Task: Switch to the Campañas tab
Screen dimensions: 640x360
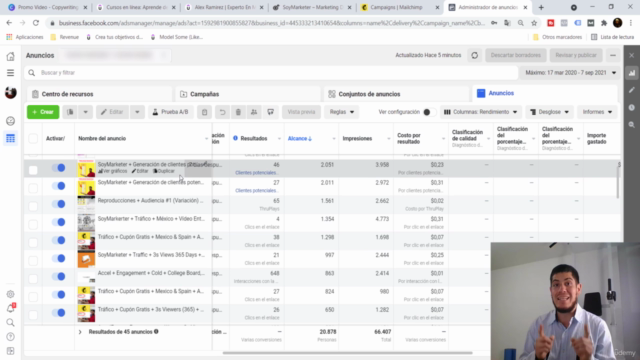Action: pyautogui.click(x=248, y=94)
